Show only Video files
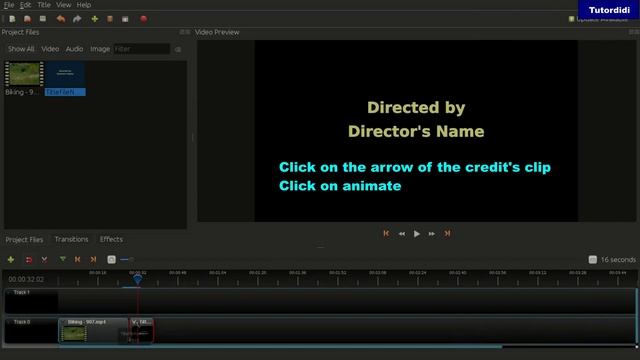The image size is (640, 360). [50, 49]
